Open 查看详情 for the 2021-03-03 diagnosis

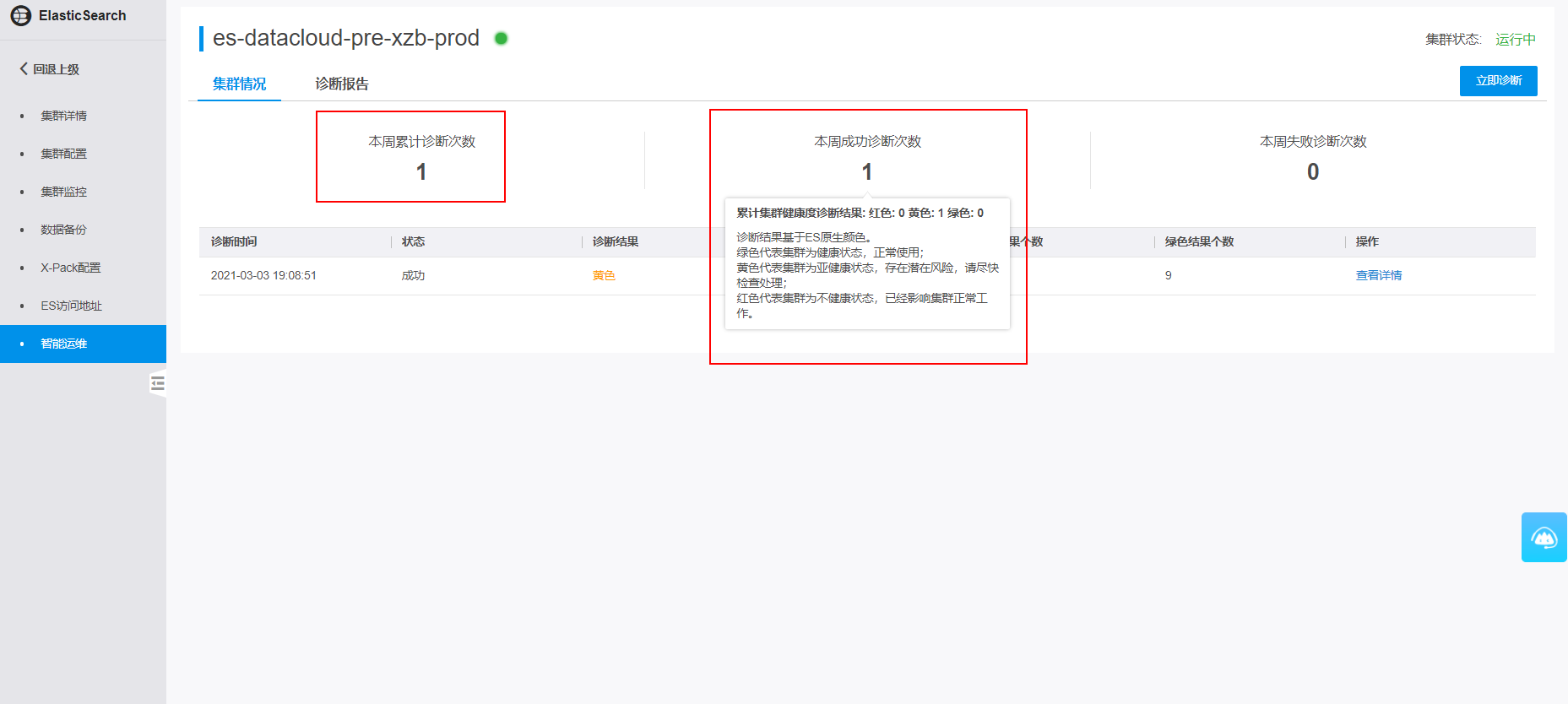pyautogui.click(x=1379, y=275)
